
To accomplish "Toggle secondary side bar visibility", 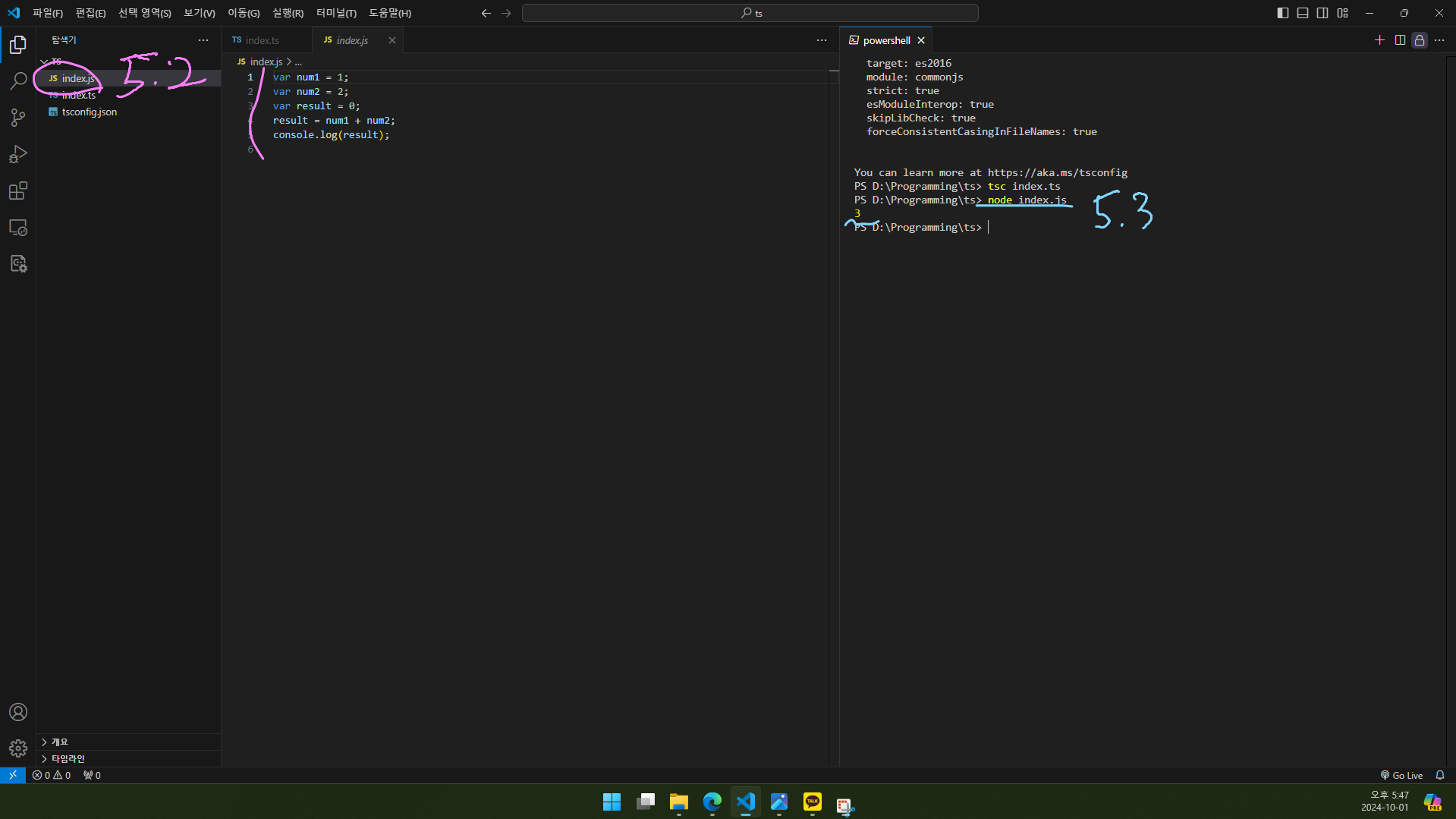I will 1322,13.
